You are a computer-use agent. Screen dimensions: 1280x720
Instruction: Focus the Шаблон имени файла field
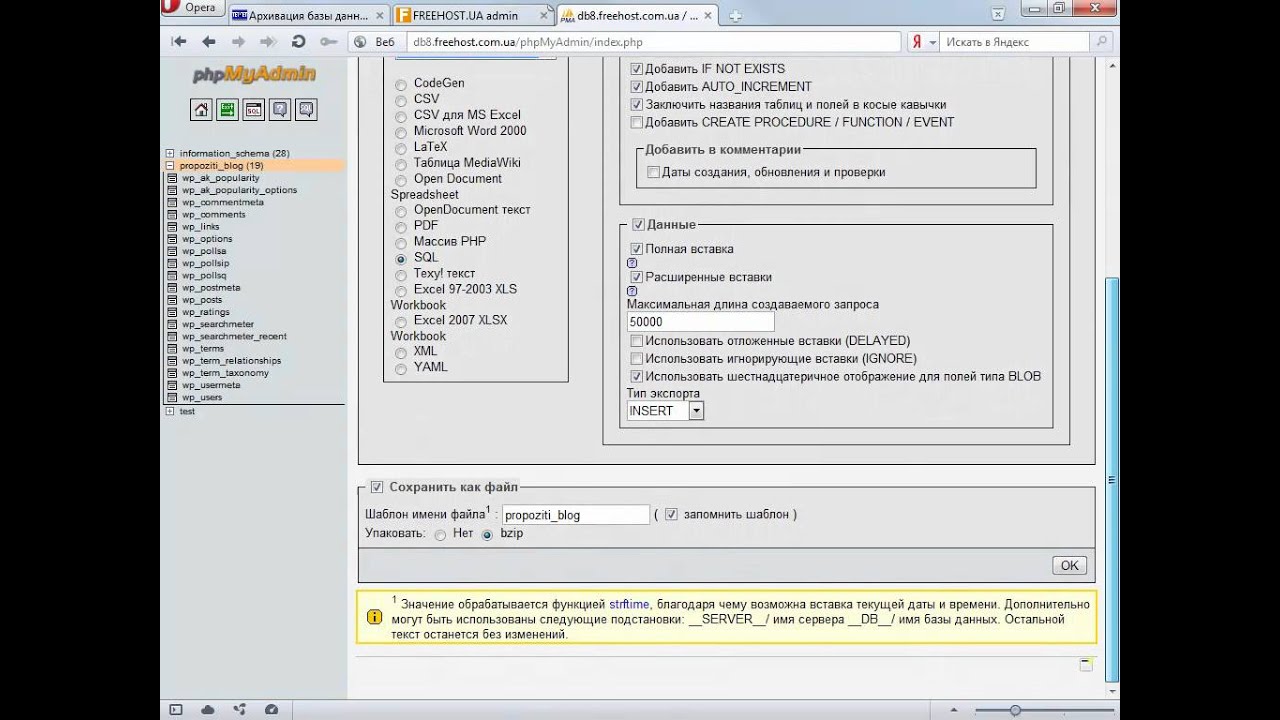tap(576, 515)
